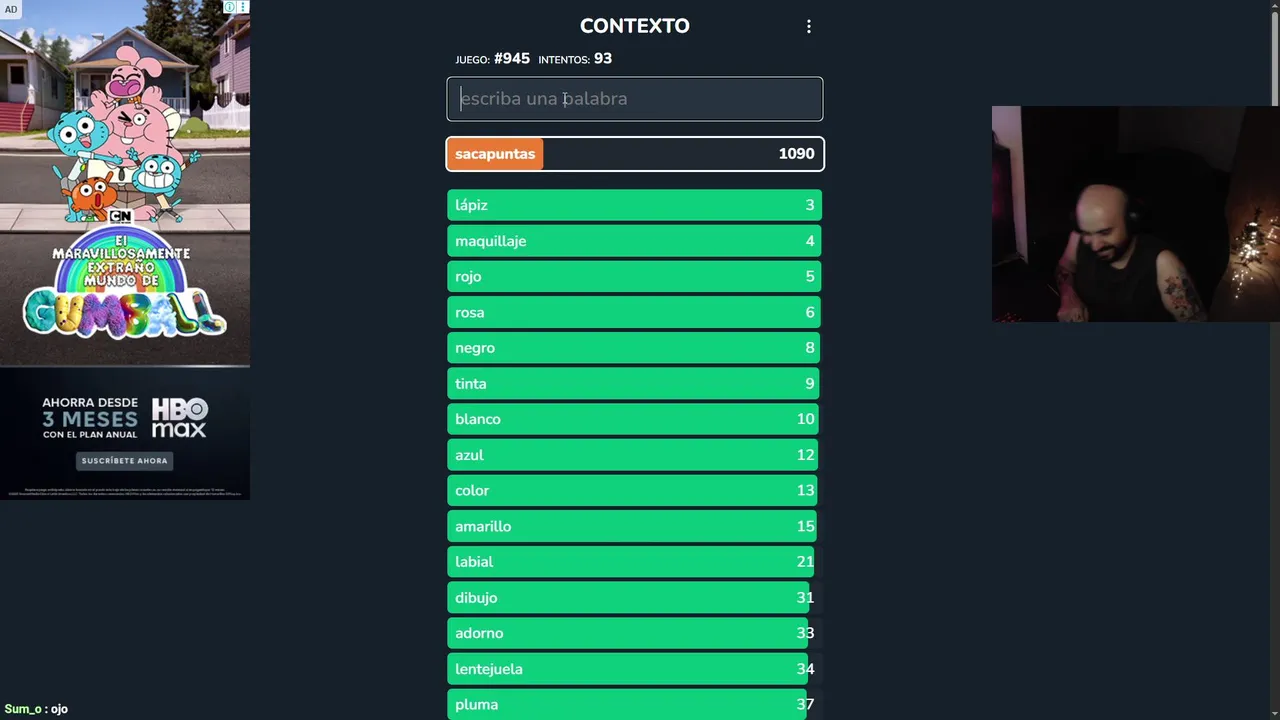
Task: Open the Contexto three-dot menu
Action: pos(809,27)
